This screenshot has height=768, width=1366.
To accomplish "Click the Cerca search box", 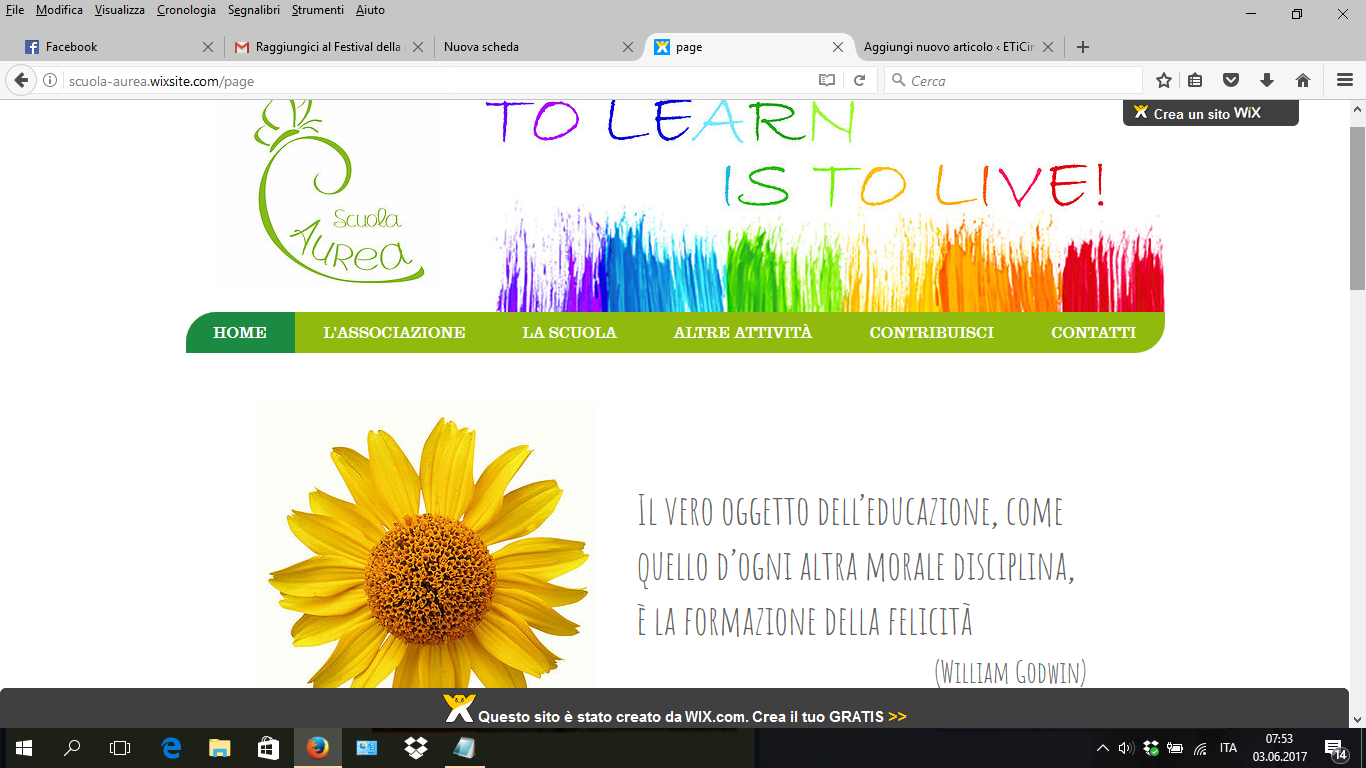I will coord(1013,81).
